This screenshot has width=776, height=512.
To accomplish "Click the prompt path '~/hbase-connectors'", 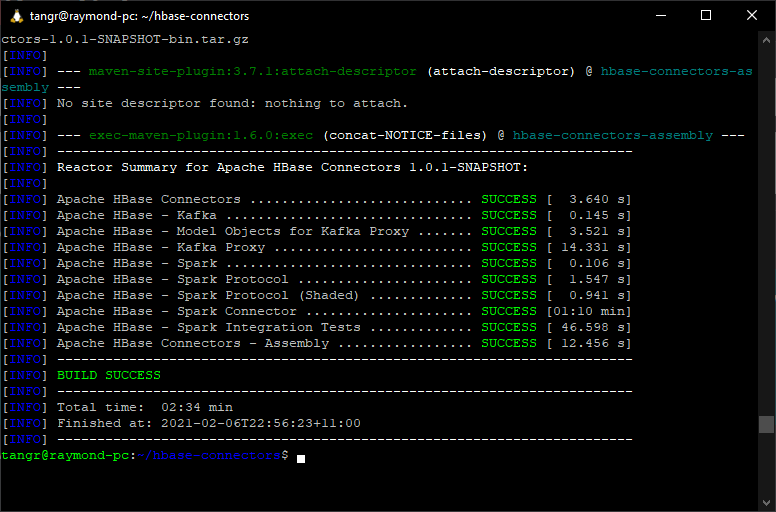I will 208,455.
